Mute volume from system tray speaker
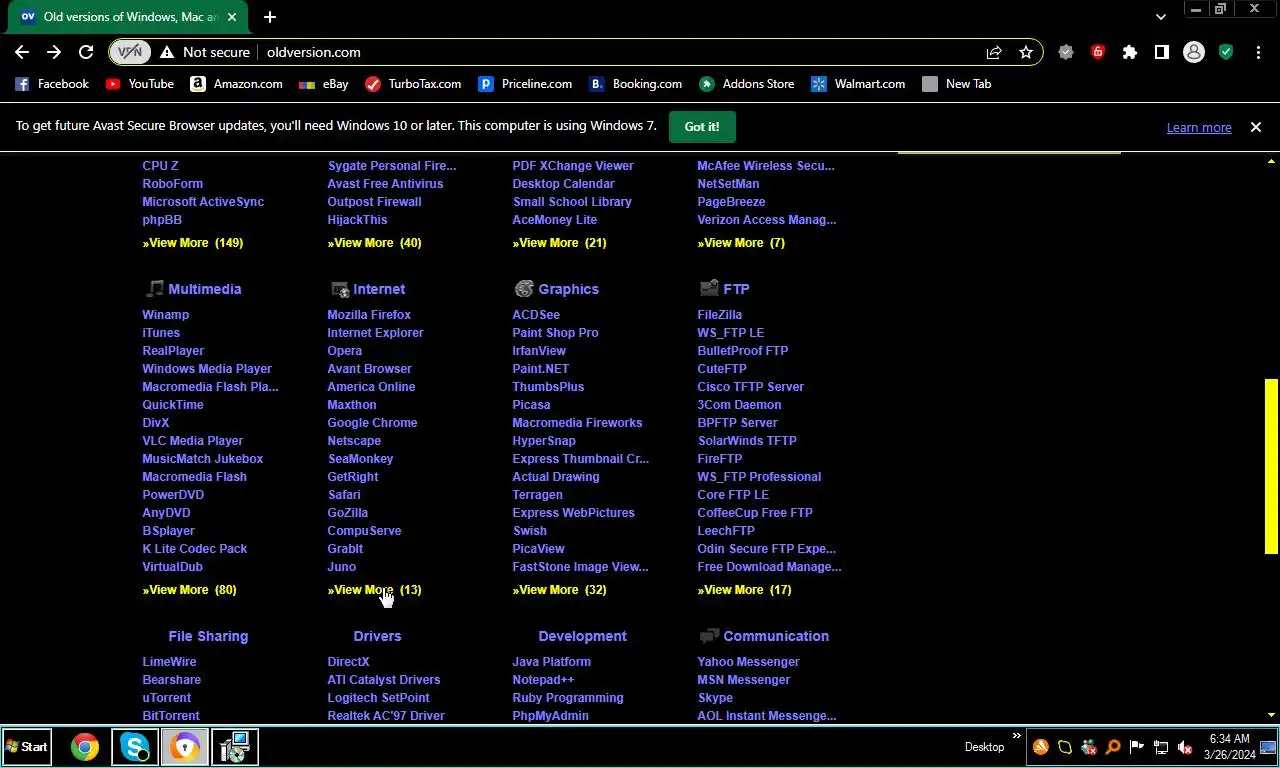This screenshot has height=768, width=1280. coord(1185,747)
